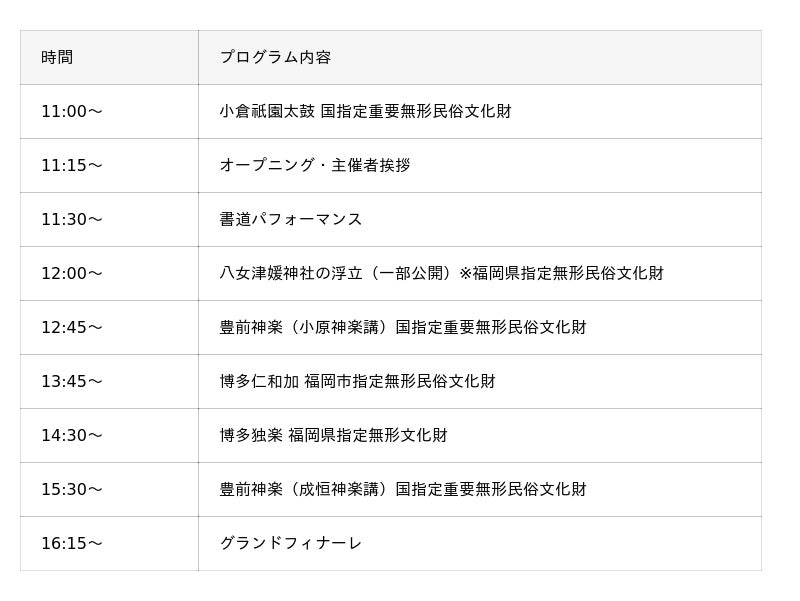
Task: Click the 書道パフォーマンス entry
Action: (x=291, y=219)
